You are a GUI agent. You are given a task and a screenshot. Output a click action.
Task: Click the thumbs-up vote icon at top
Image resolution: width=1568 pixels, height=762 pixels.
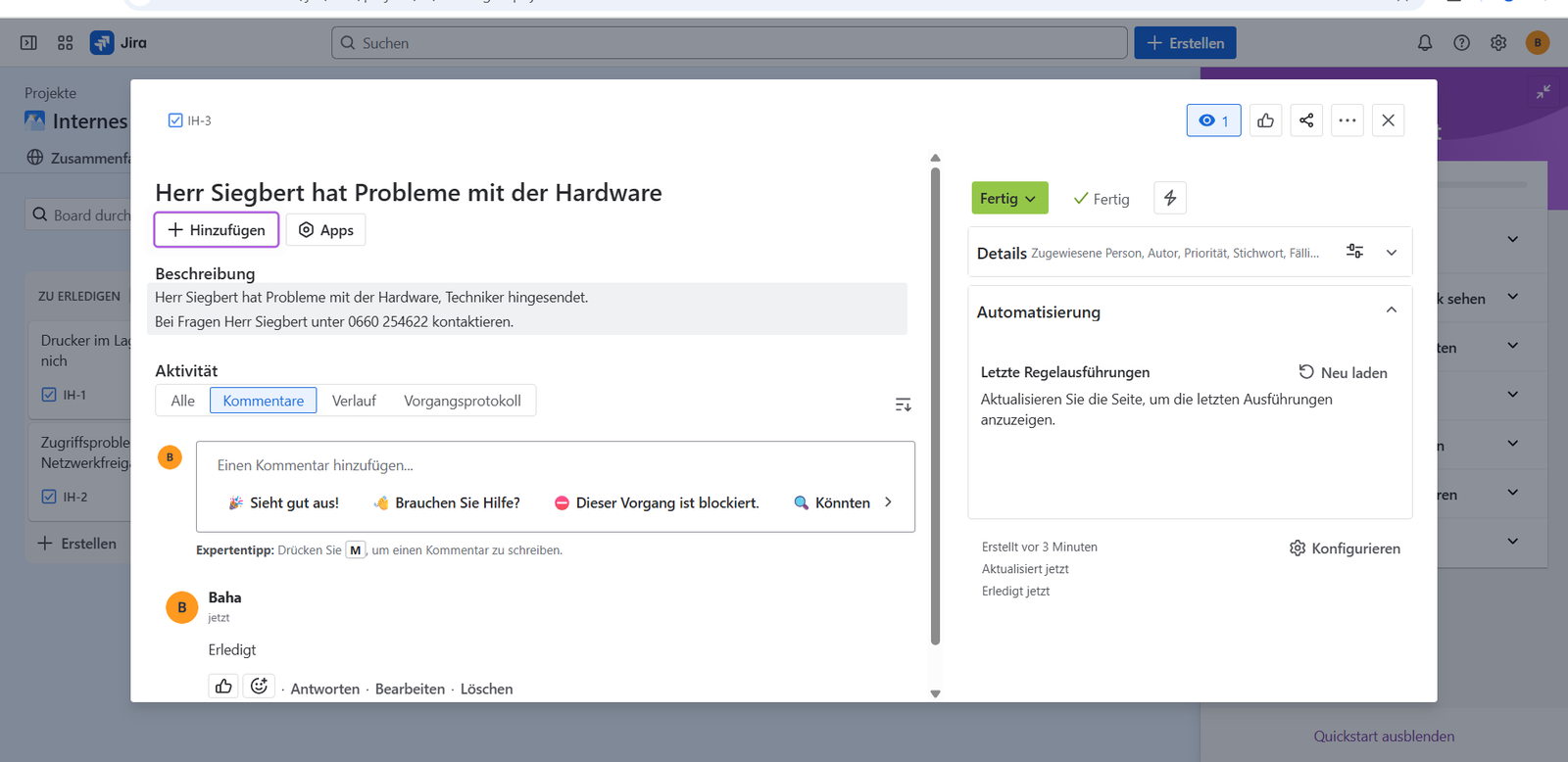click(1266, 120)
